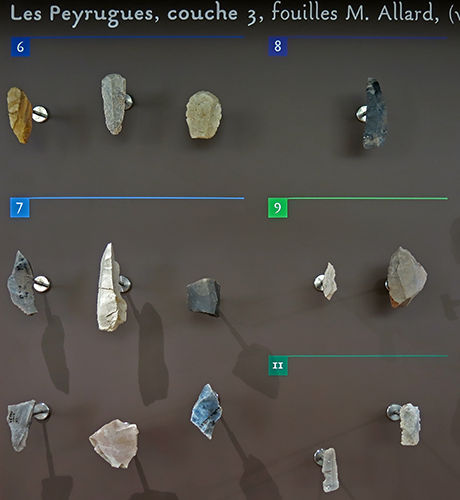
Task: Click the dark blue number 8 label
Action: coord(278,46)
